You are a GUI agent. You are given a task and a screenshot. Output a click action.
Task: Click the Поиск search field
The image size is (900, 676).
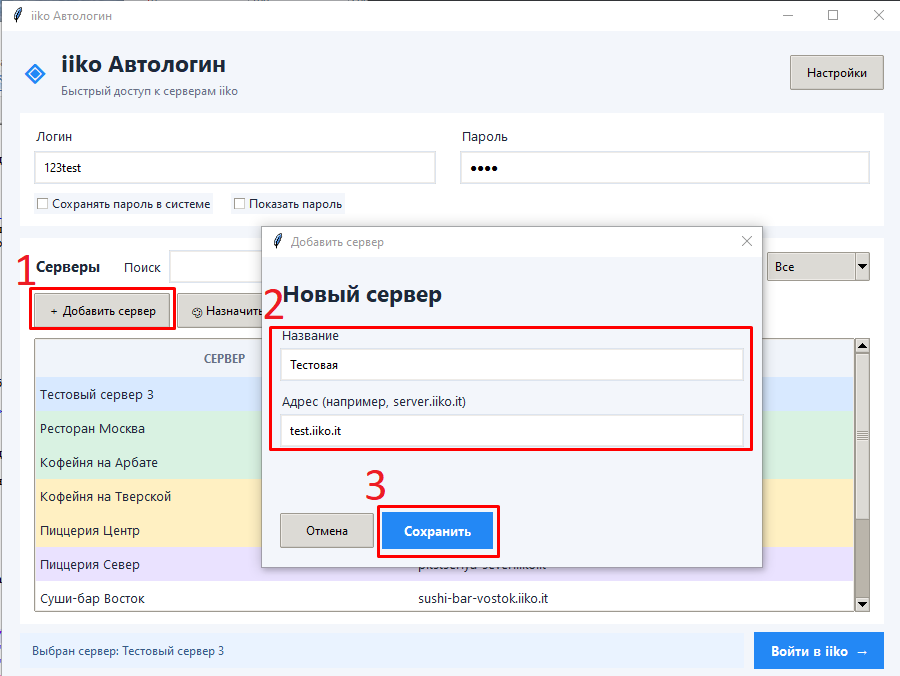click(216, 267)
